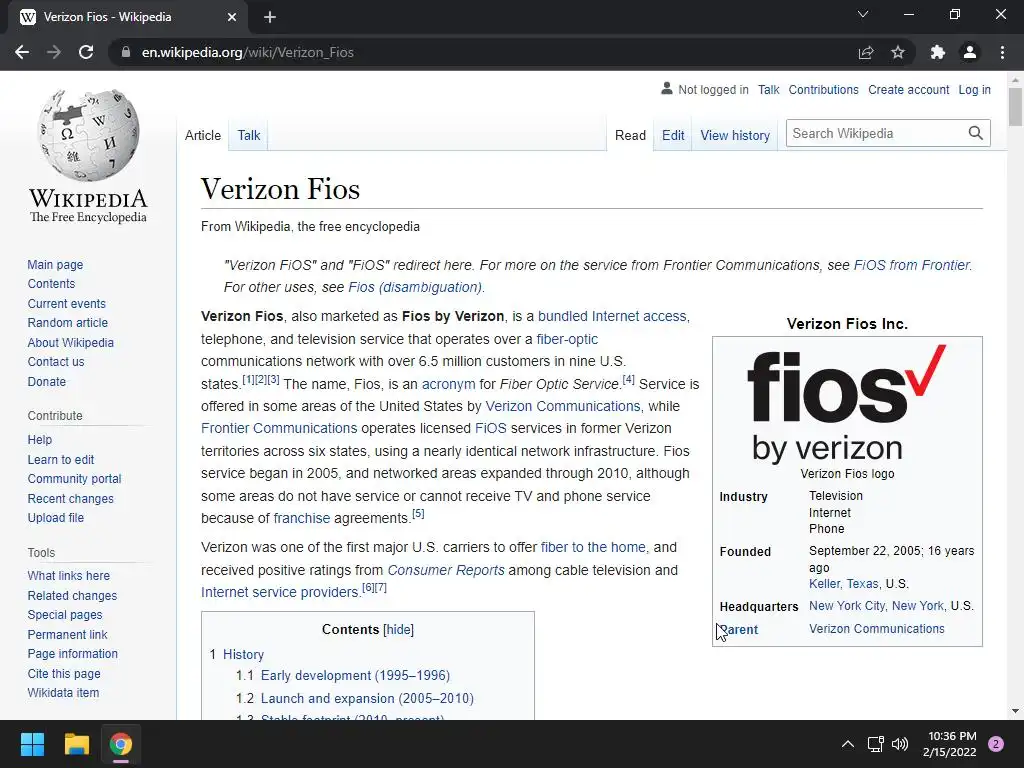Open the Fios (disambiguation) link
This screenshot has height=768, width=1024.
[x=415, y=287]
